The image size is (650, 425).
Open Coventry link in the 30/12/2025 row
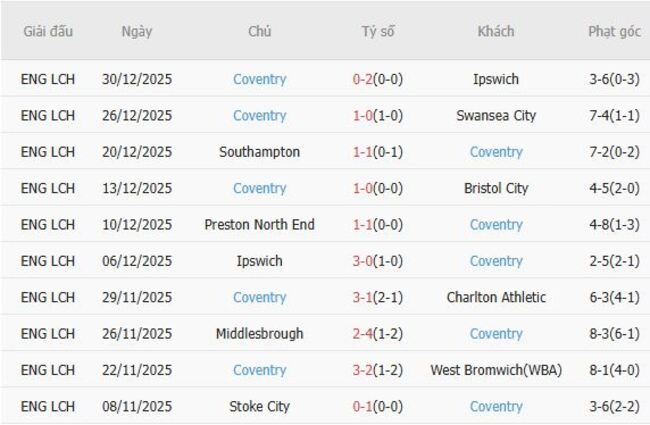pos(259,79)
